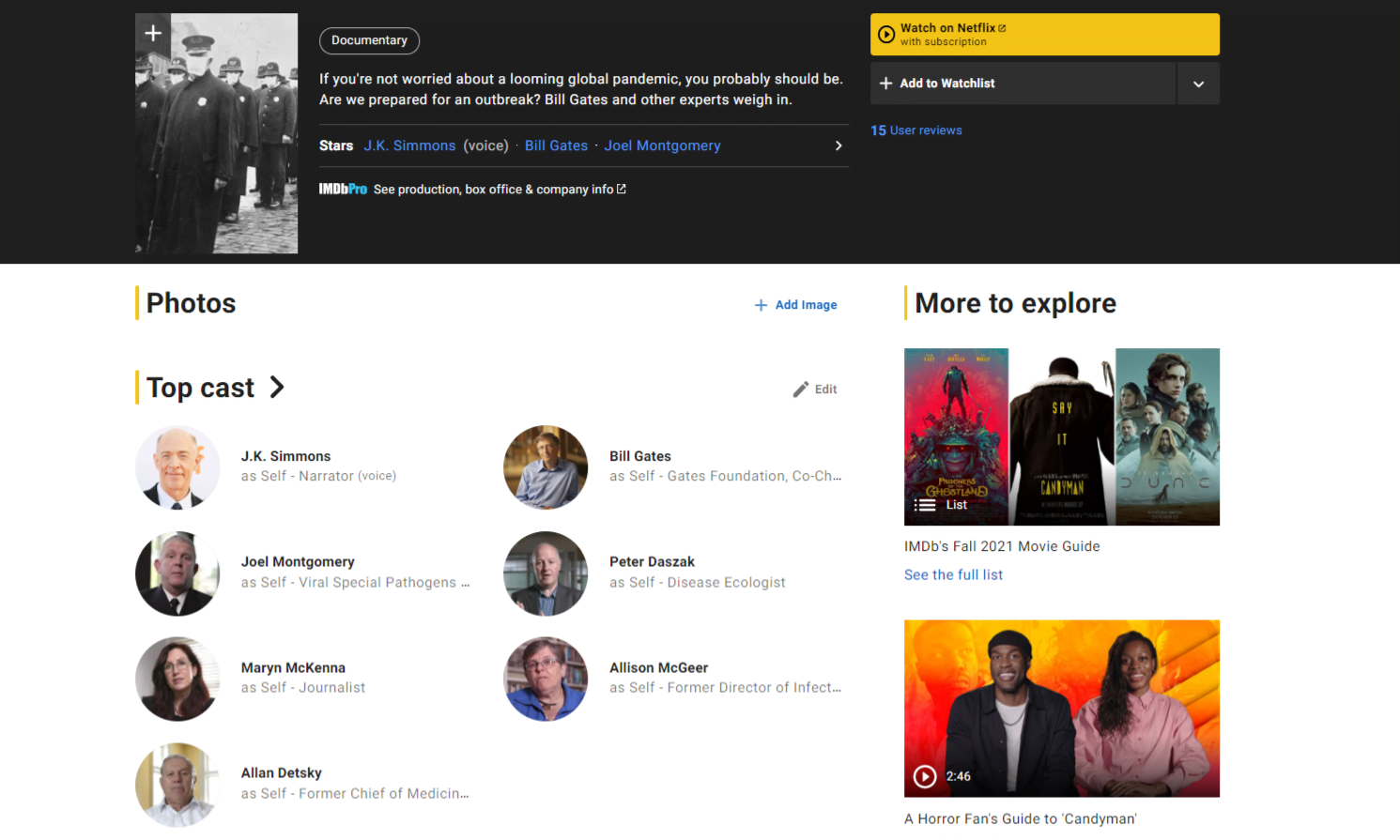Image resolution: width=1400 pixels, height=840 pixels.
Task: Add poster to watchlist via plus ribbon
Action: pyautogui.click(x=153, y=34)
